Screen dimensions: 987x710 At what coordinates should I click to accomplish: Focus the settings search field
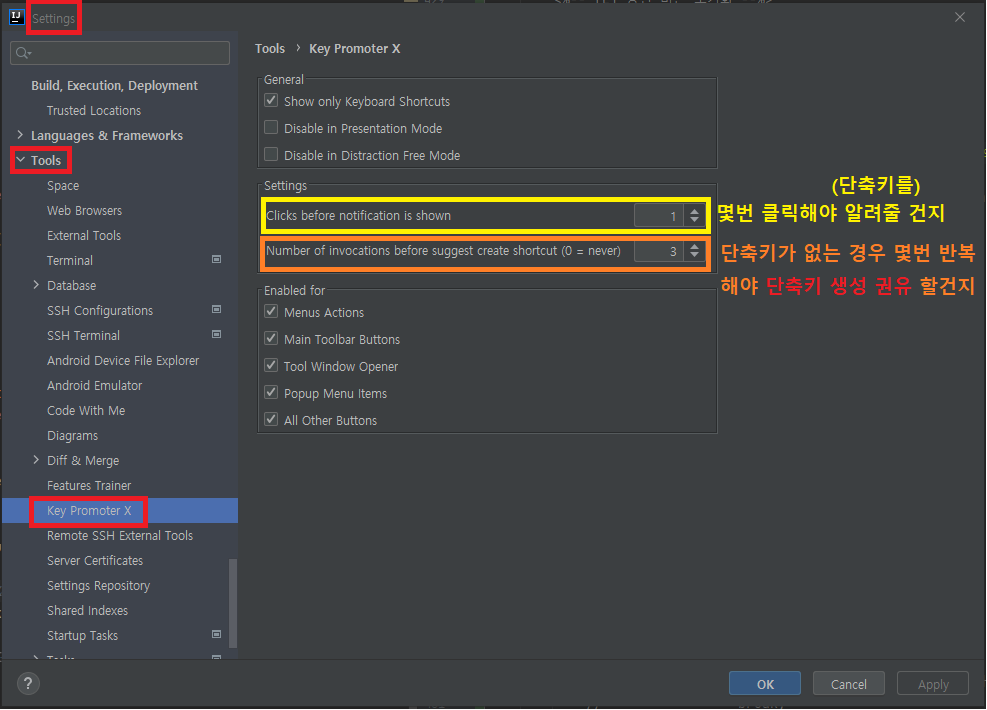point(120,53)
